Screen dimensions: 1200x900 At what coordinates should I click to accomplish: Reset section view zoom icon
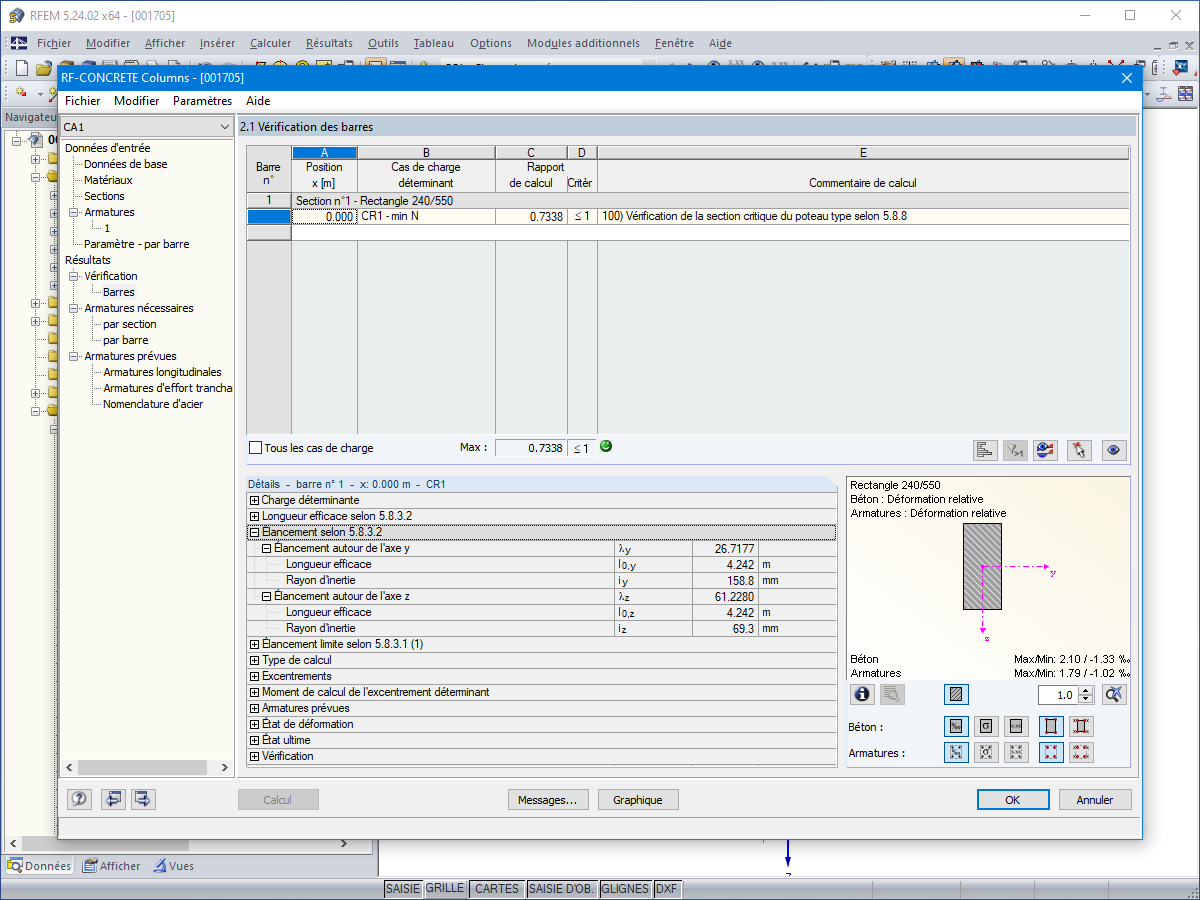[x=1116, y=694]
